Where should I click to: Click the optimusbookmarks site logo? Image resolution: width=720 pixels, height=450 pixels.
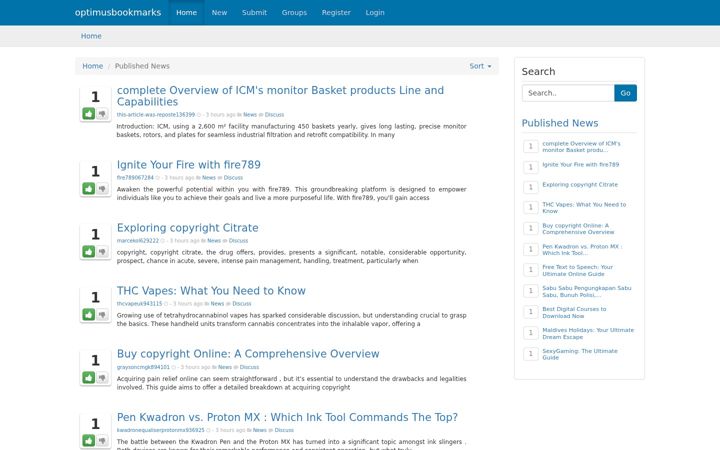tap(118, 12)
